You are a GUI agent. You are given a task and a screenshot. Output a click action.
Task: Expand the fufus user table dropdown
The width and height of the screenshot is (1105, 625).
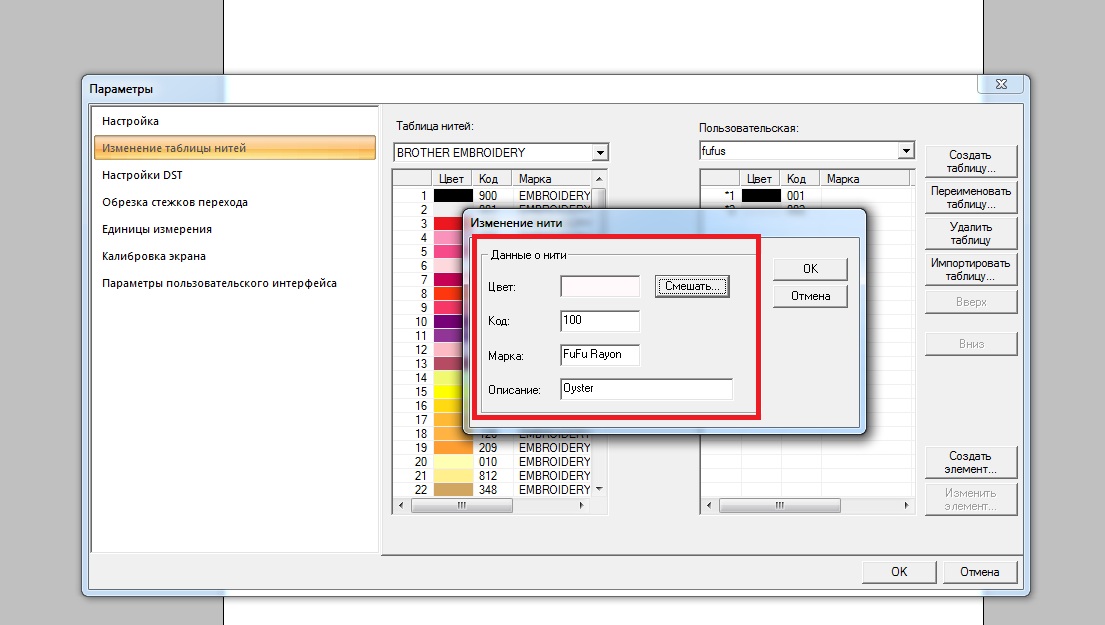tap(905, 151)
